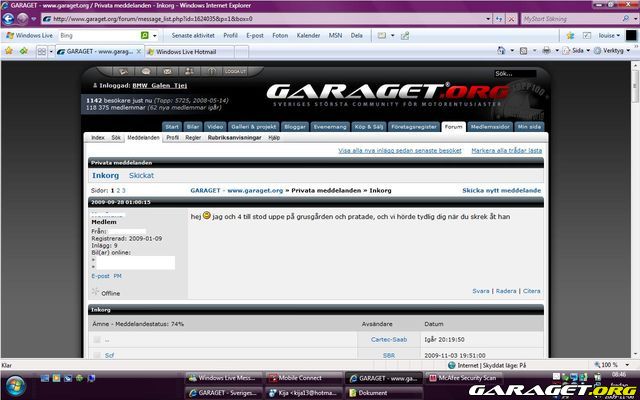Click the Favorites star icon
Viewport: 640px width, 400px height.
point(9,51)
